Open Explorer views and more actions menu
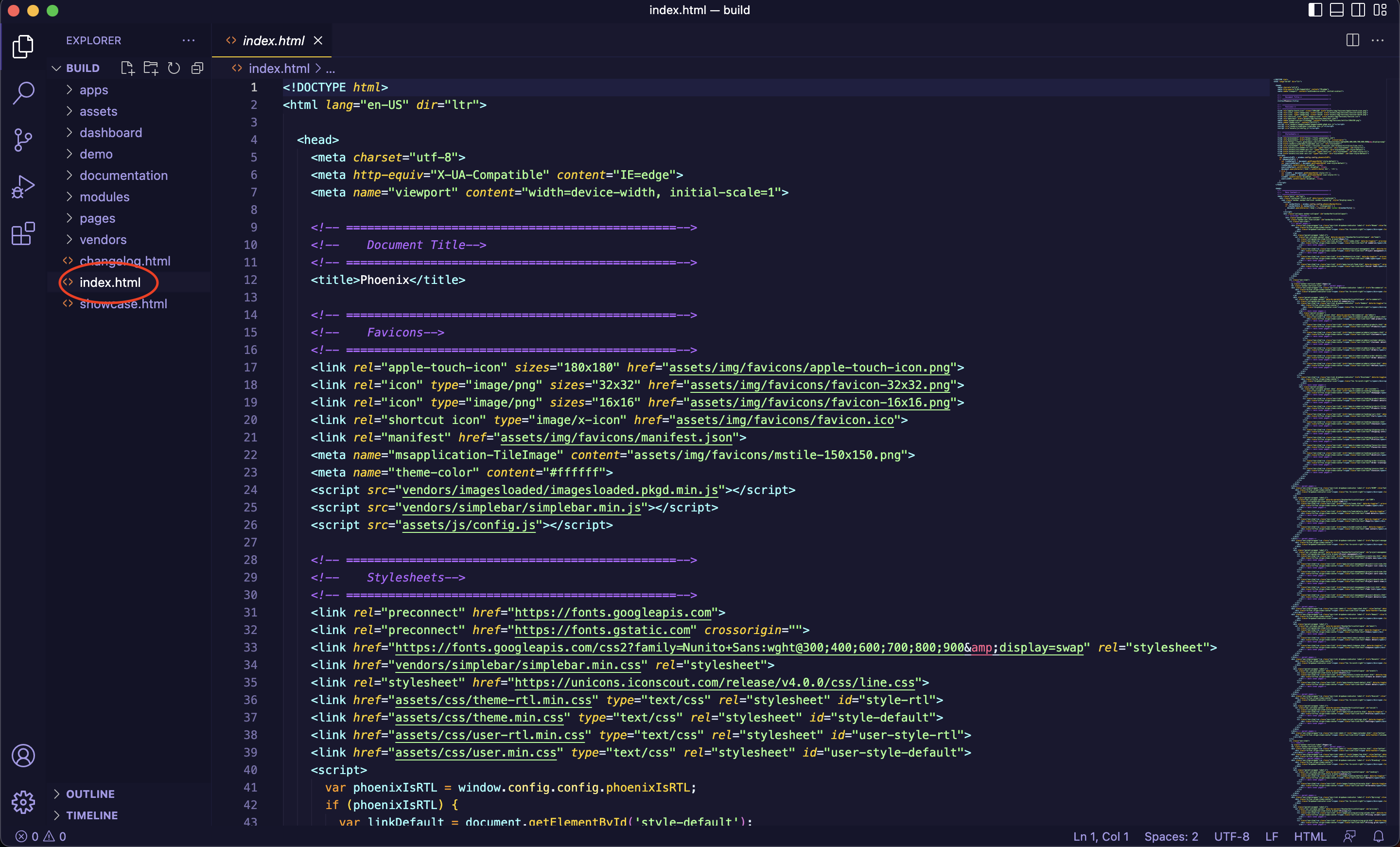Image resolution: width=1400 pixels, height=847 pixels. (189, 40)
